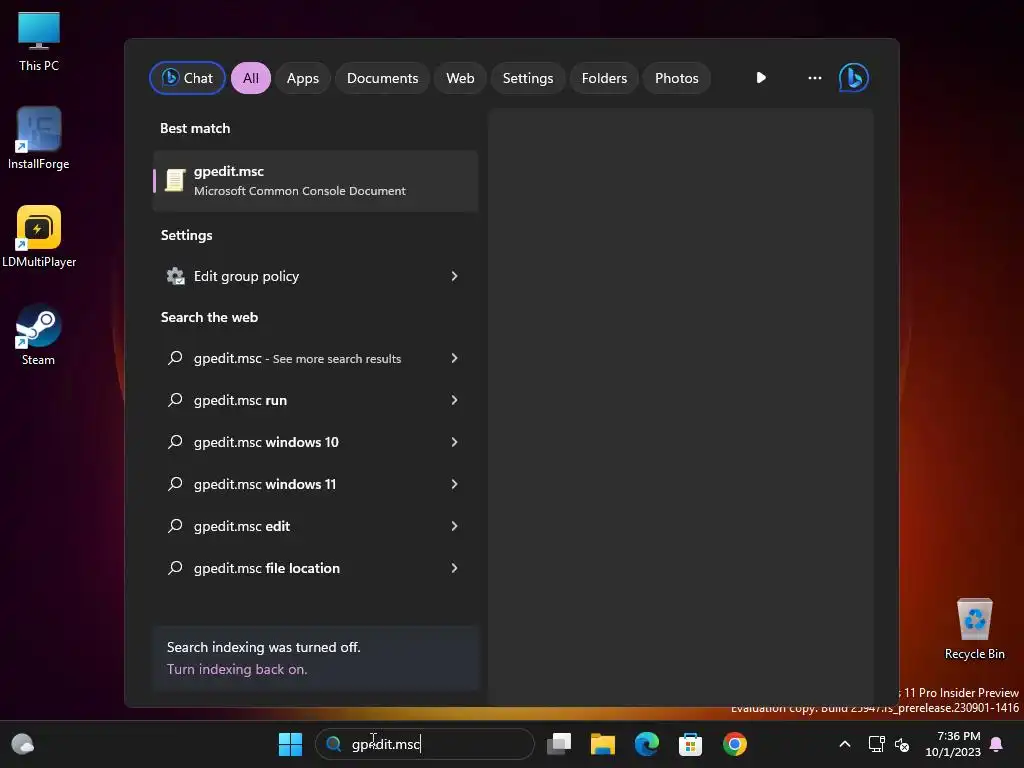Select web suggestion gpedit.msc windows 10
The height and width of the screenshot is (768, 1024).
click(315, 442)
